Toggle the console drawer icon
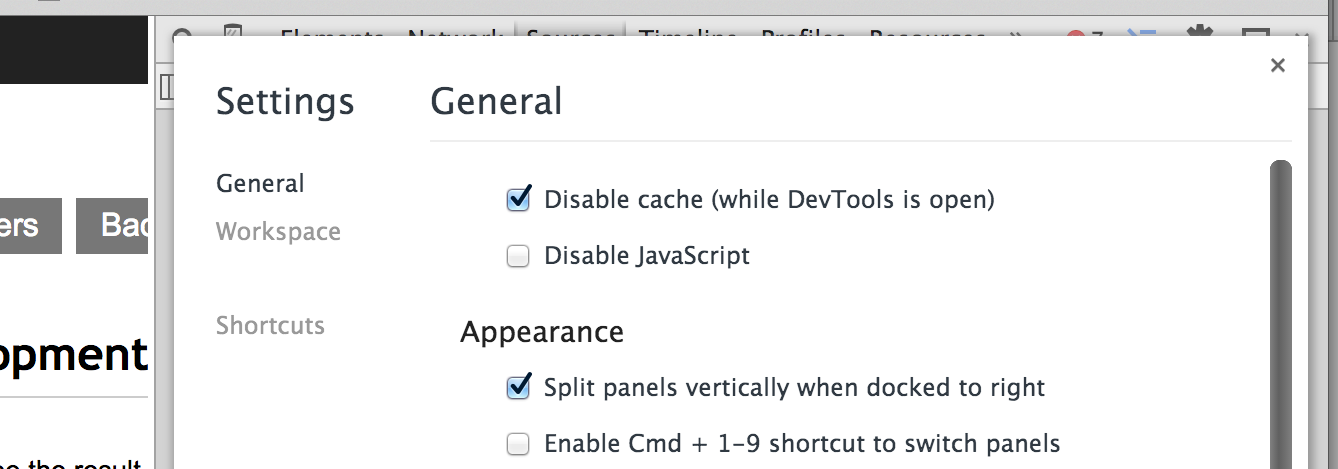Screen dimensions: 1338x469 click(x=1142, y=33)
